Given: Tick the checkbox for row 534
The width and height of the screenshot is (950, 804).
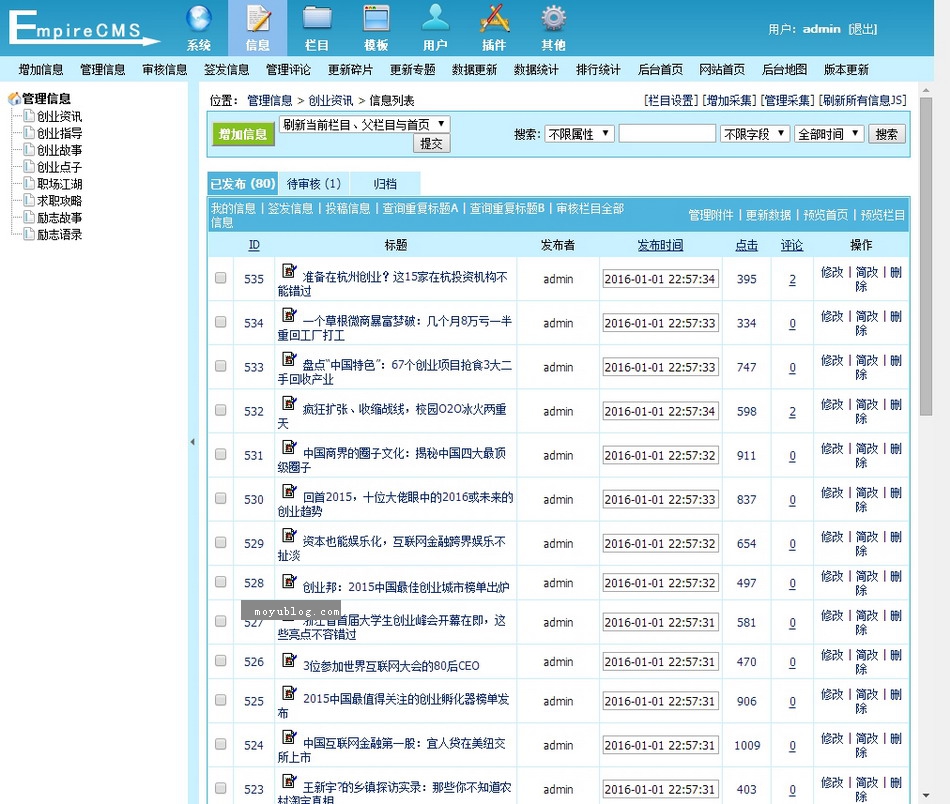Looking at the screenshot, I should click(221, 322).
